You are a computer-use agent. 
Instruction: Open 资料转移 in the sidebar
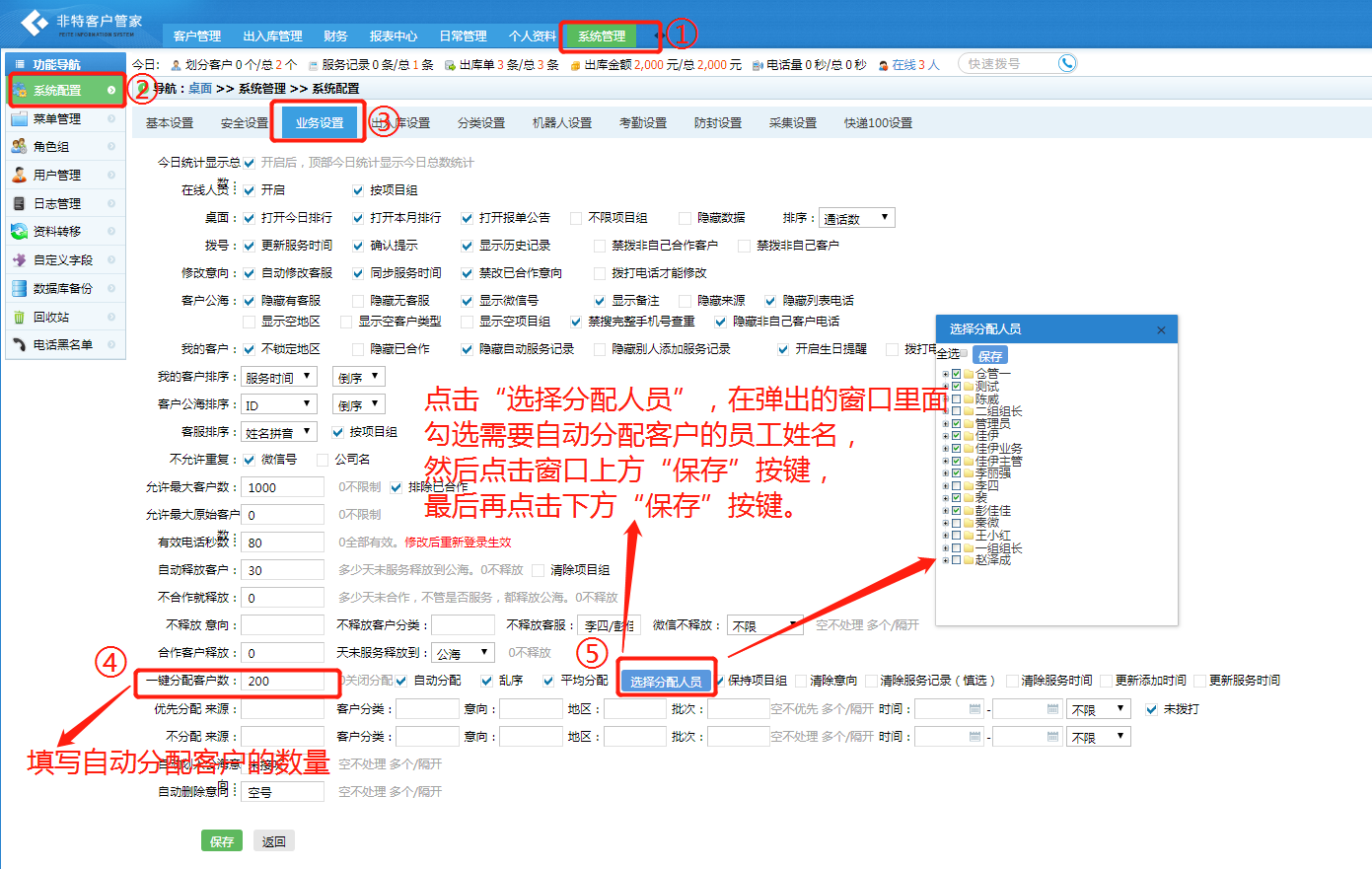(x=57, y=232)
